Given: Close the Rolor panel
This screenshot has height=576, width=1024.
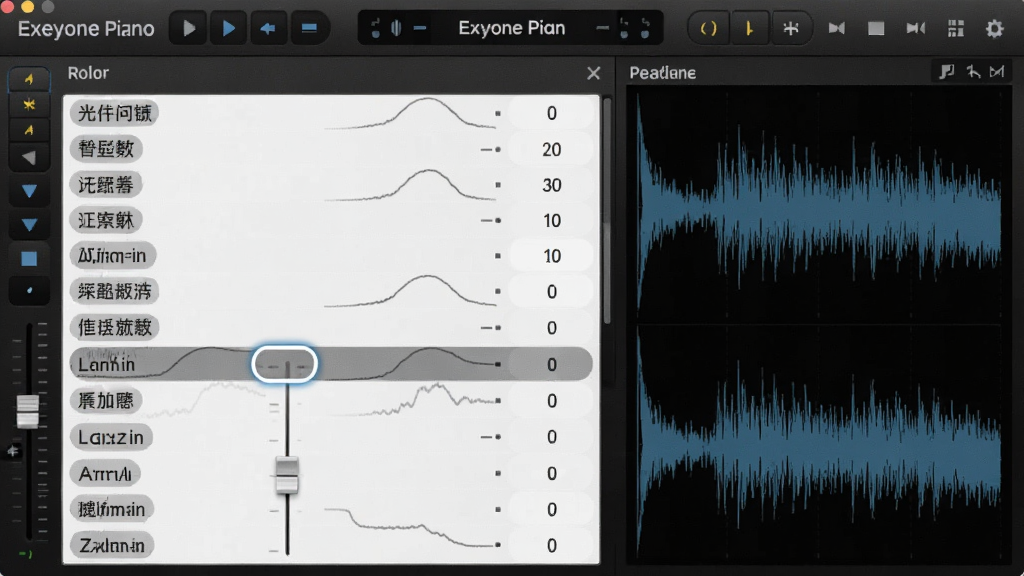Looking at the screenshot, I should pyautogui.click(x=593, y=73).
